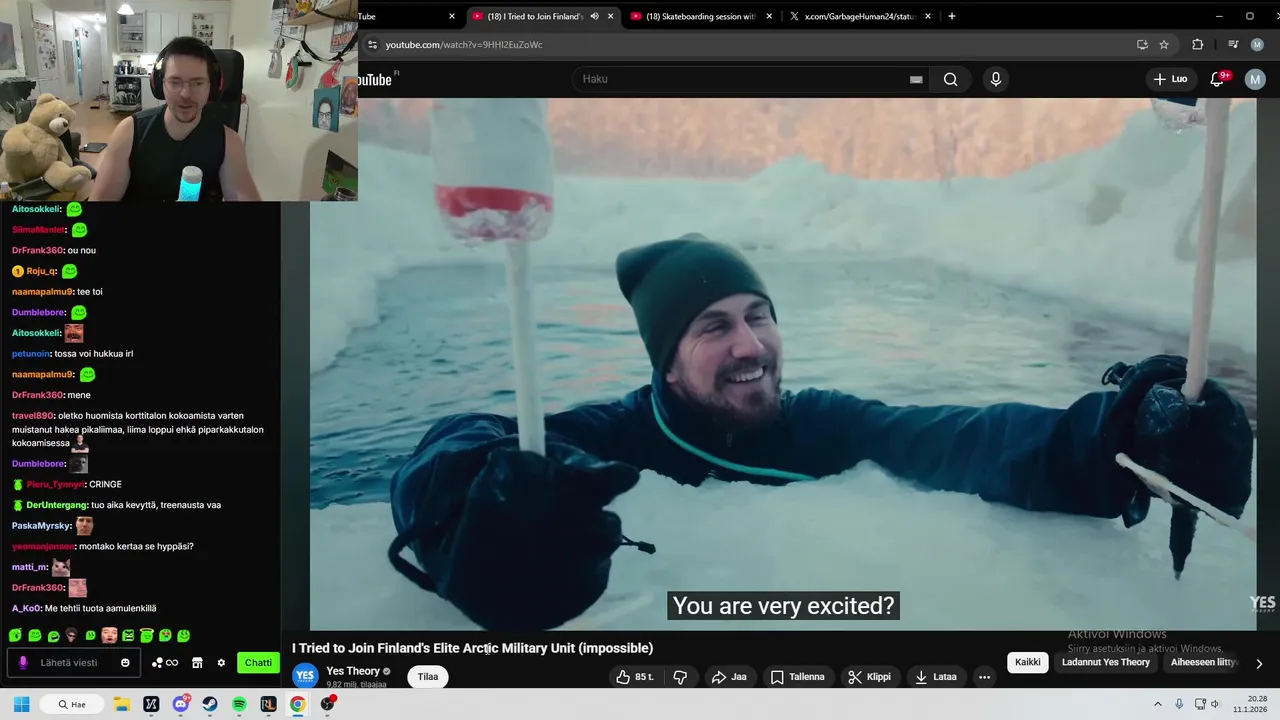This screenshot has height=720, width=1280.
Task: Open the Chrome profile avatar
Action: 1257,45
